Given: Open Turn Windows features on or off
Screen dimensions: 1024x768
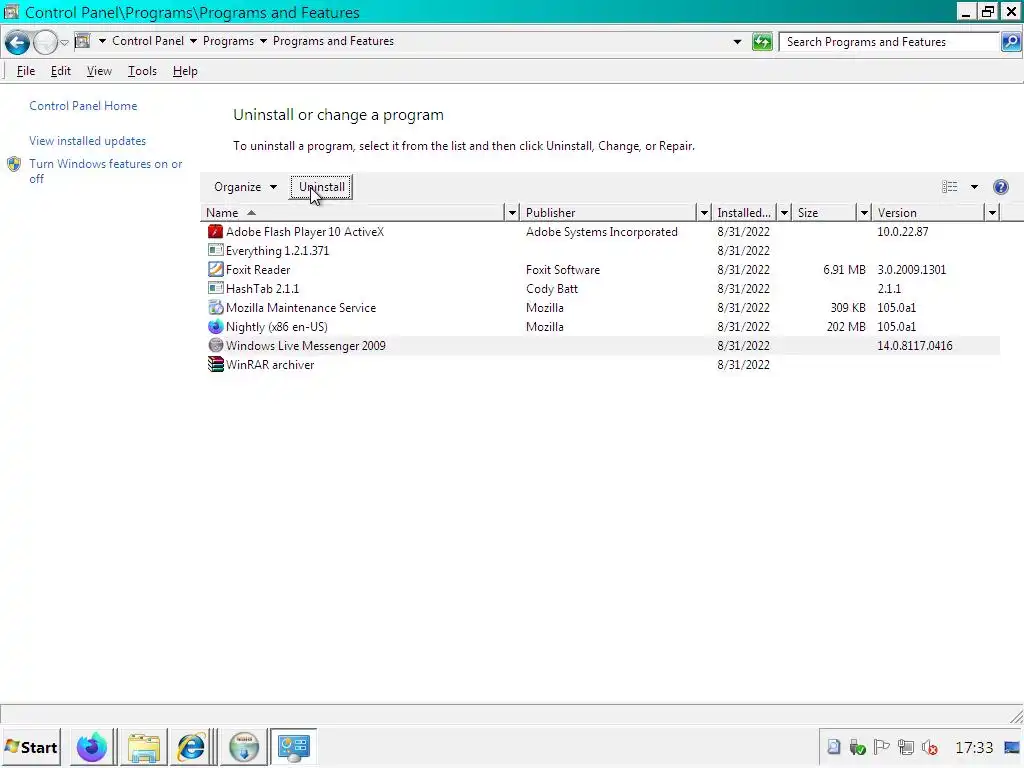Looking at the screenshot, I should pos(106,171).
